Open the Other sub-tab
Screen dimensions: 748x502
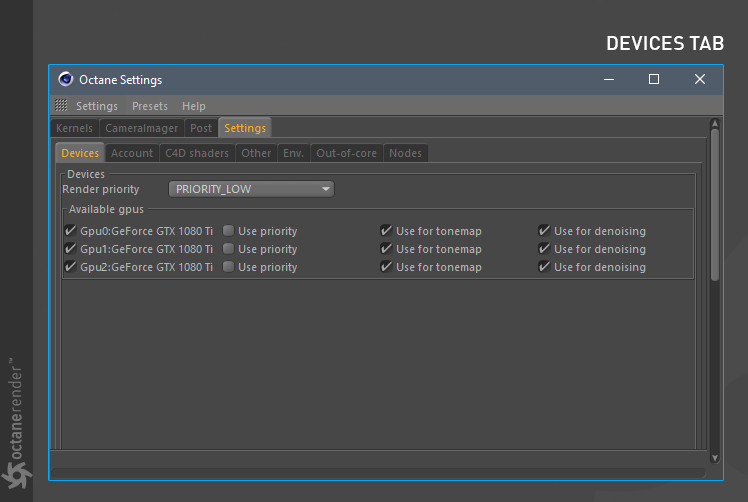[256, 153]
